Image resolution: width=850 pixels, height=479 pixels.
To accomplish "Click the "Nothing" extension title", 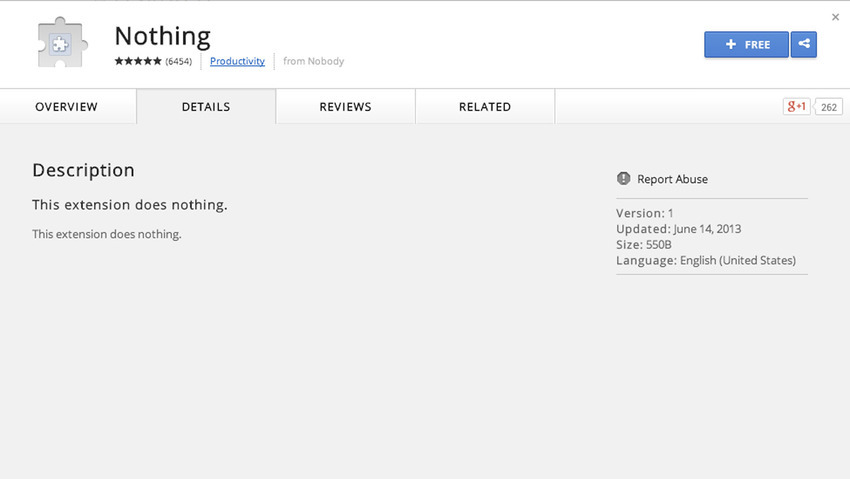I will [x=162, y=36].
